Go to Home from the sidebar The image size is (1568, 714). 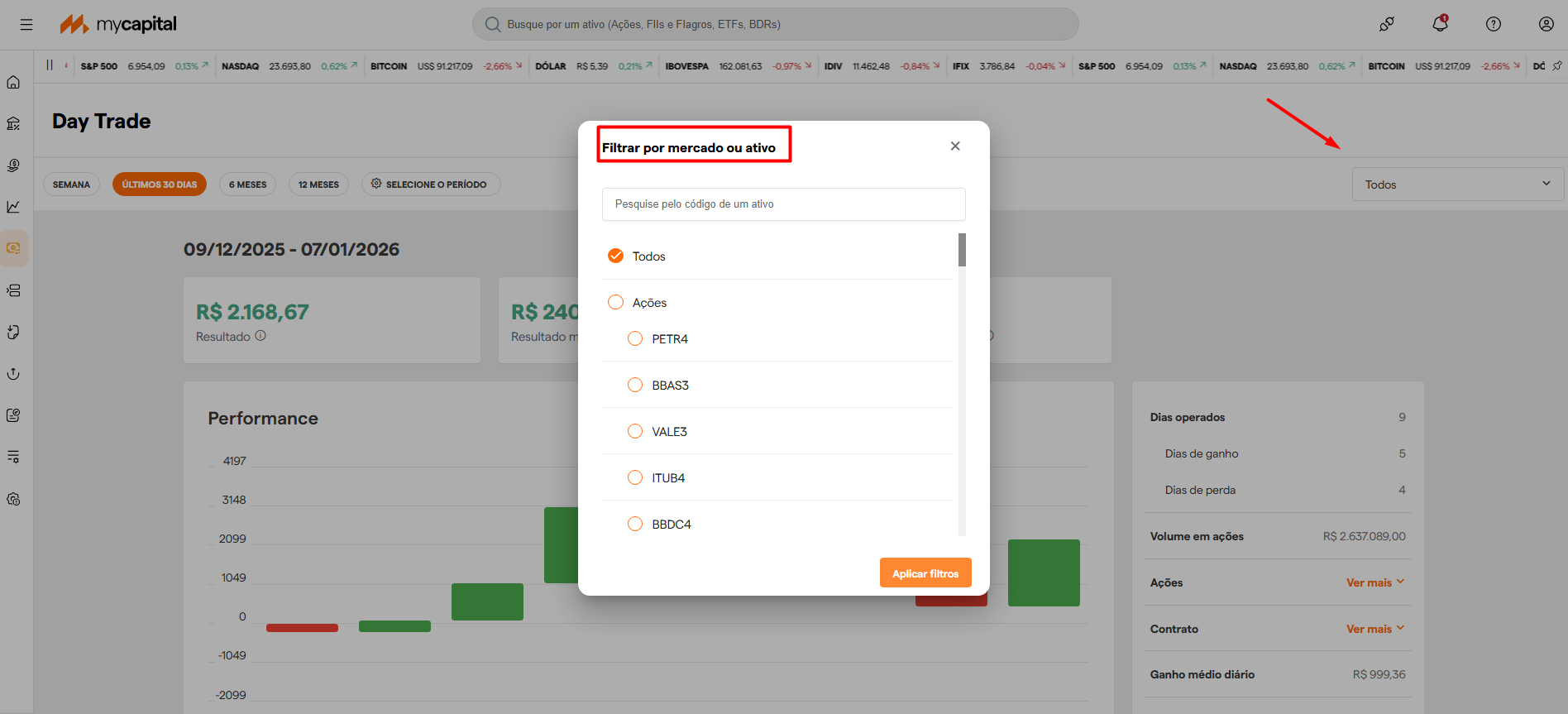tap(13, 82)
